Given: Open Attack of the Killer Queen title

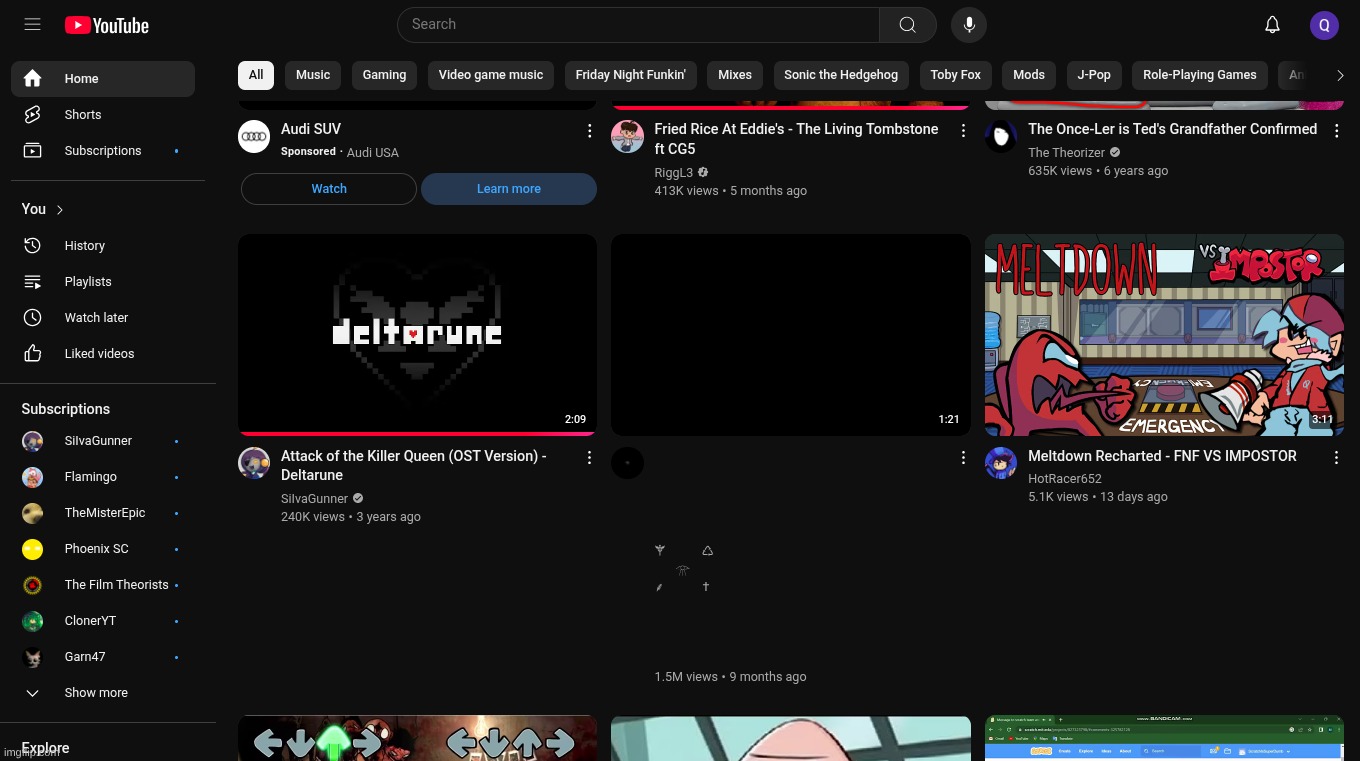Looking at the screenshot, I should click(413, 465).
